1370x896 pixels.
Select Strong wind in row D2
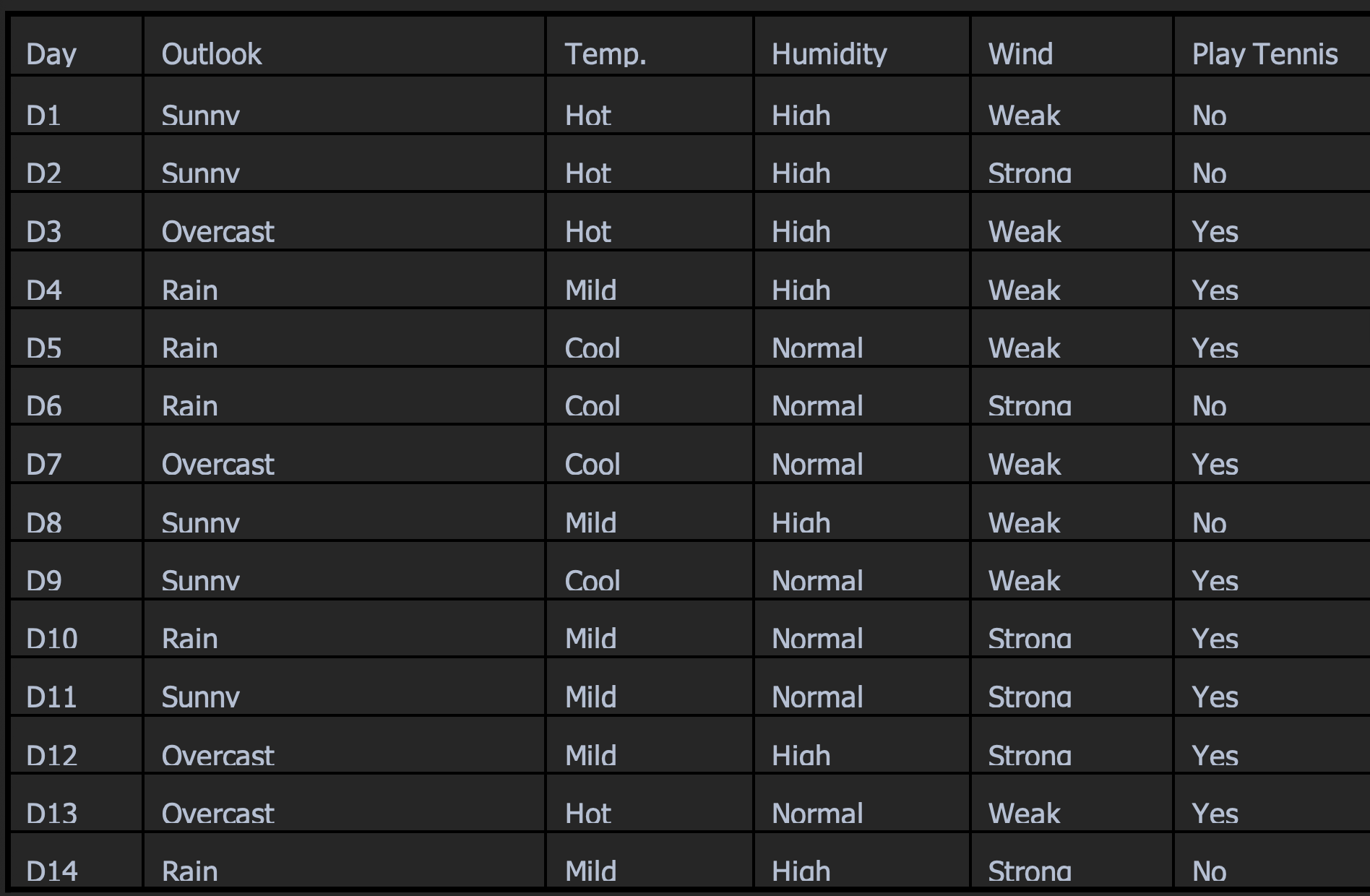point(1030,173)
